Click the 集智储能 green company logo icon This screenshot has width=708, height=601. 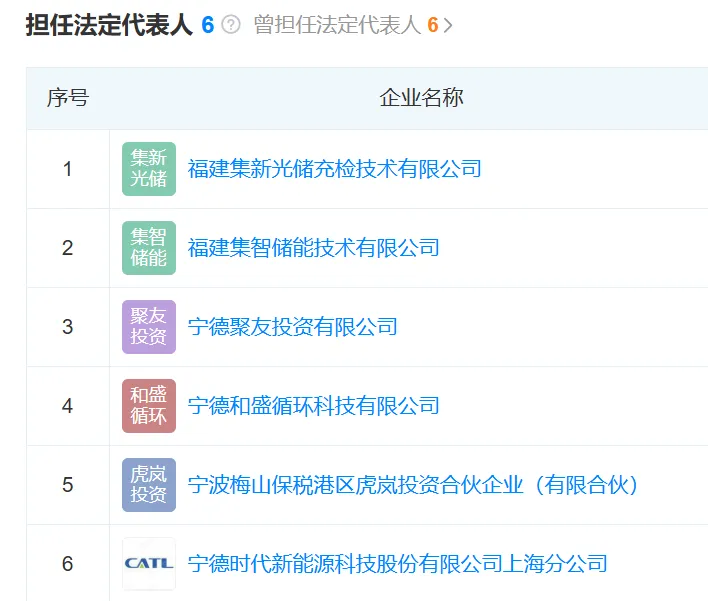click(149, 248)
